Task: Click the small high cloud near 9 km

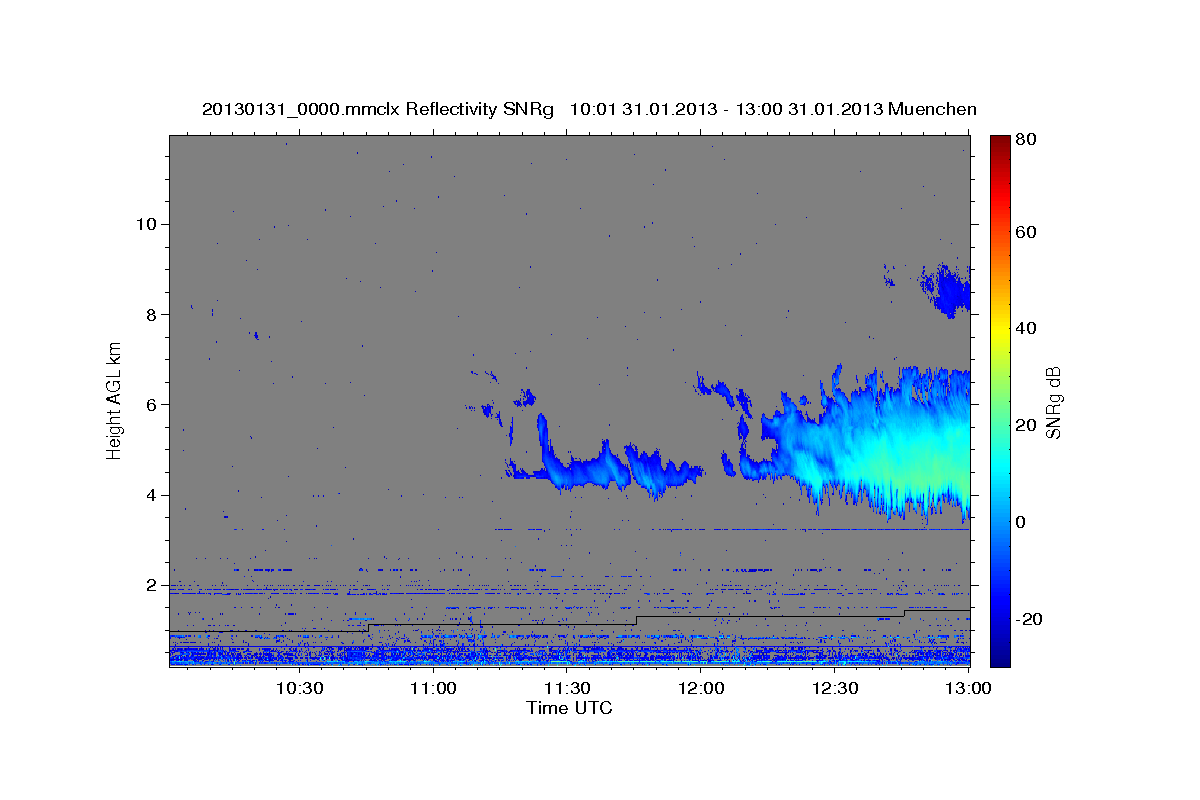Action: (x=947, y=290)
